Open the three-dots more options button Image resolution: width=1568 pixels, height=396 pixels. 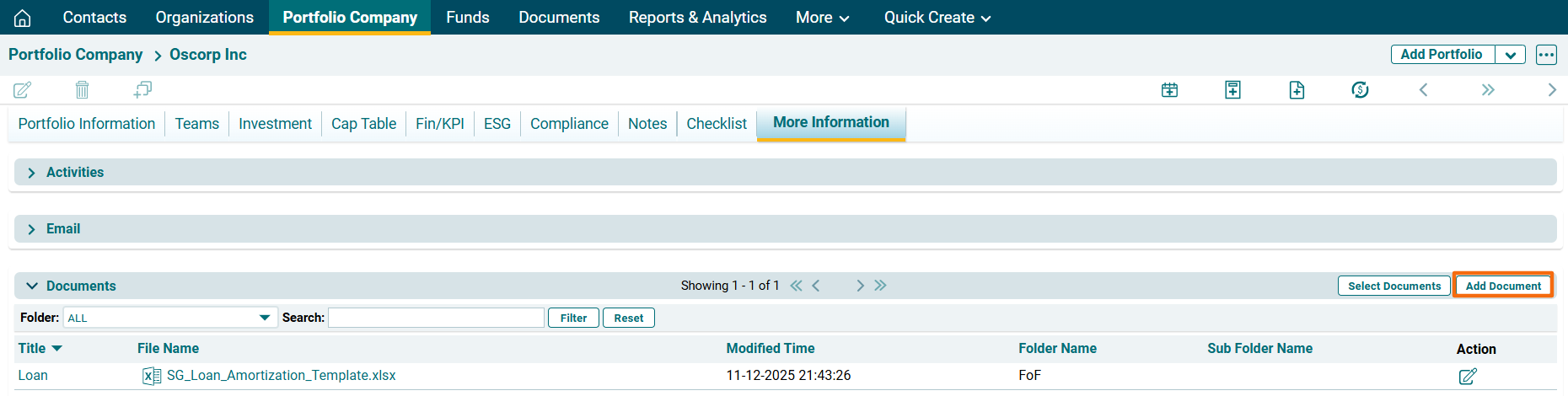[1546, 55]
